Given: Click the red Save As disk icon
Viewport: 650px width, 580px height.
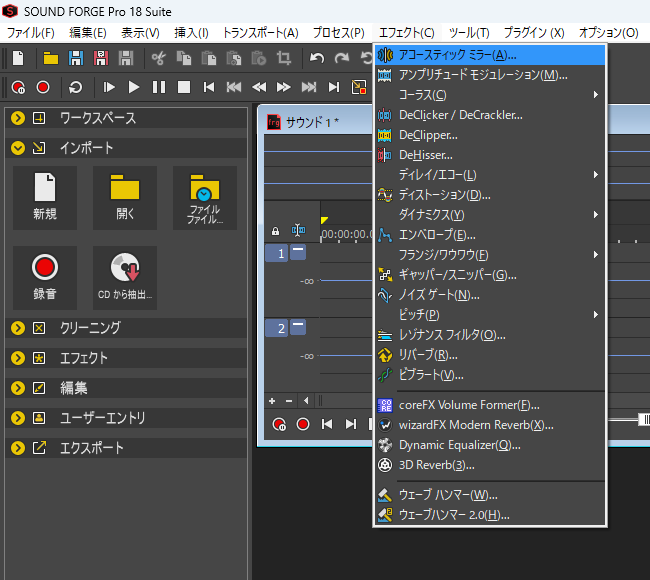Looking at the screenshot, I should (x=101, y=58).
